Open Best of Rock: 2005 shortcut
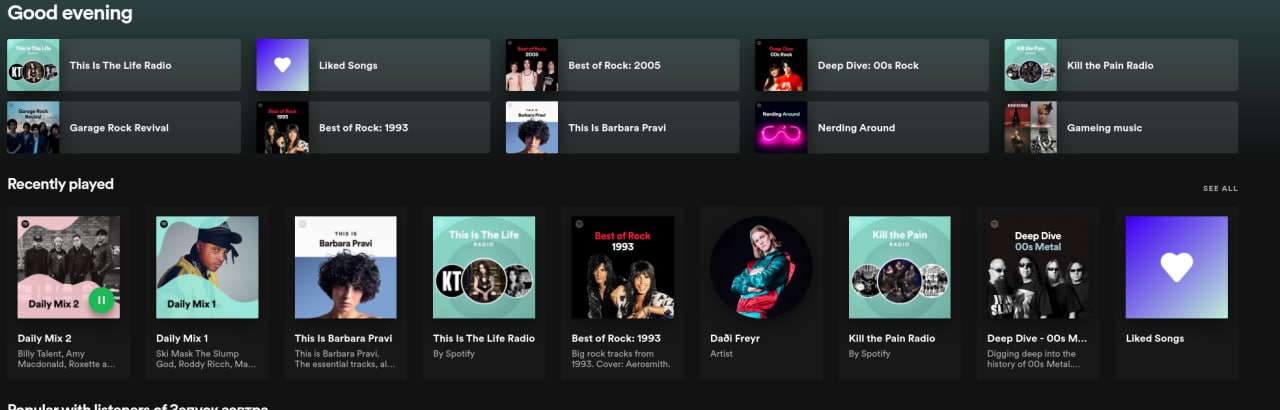1280x410 pixels. pyautogui.click(x=622, y=65)
